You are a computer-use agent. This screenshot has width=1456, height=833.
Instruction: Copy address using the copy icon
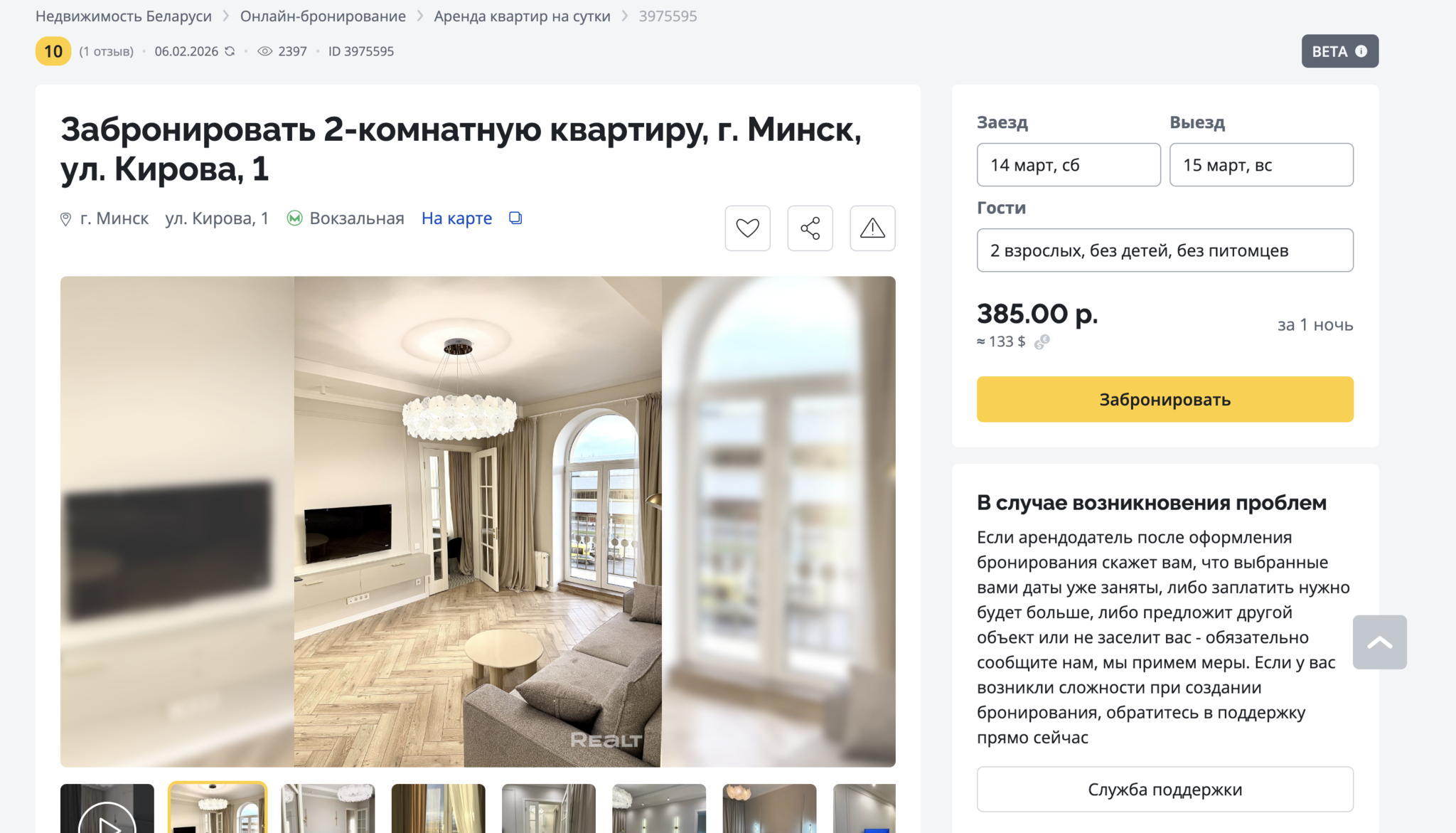(515, 218)
